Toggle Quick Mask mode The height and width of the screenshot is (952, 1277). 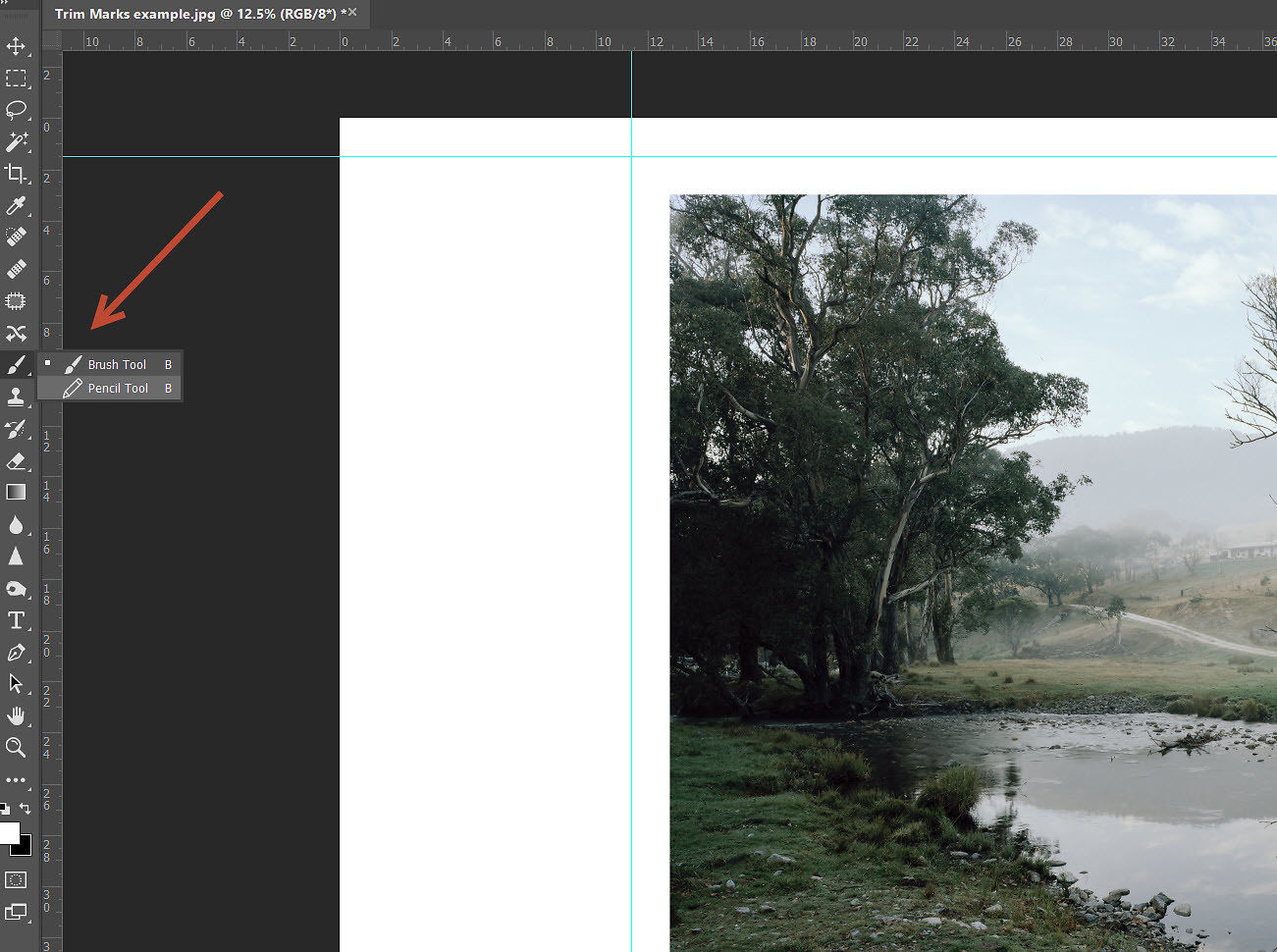[16, 879]
